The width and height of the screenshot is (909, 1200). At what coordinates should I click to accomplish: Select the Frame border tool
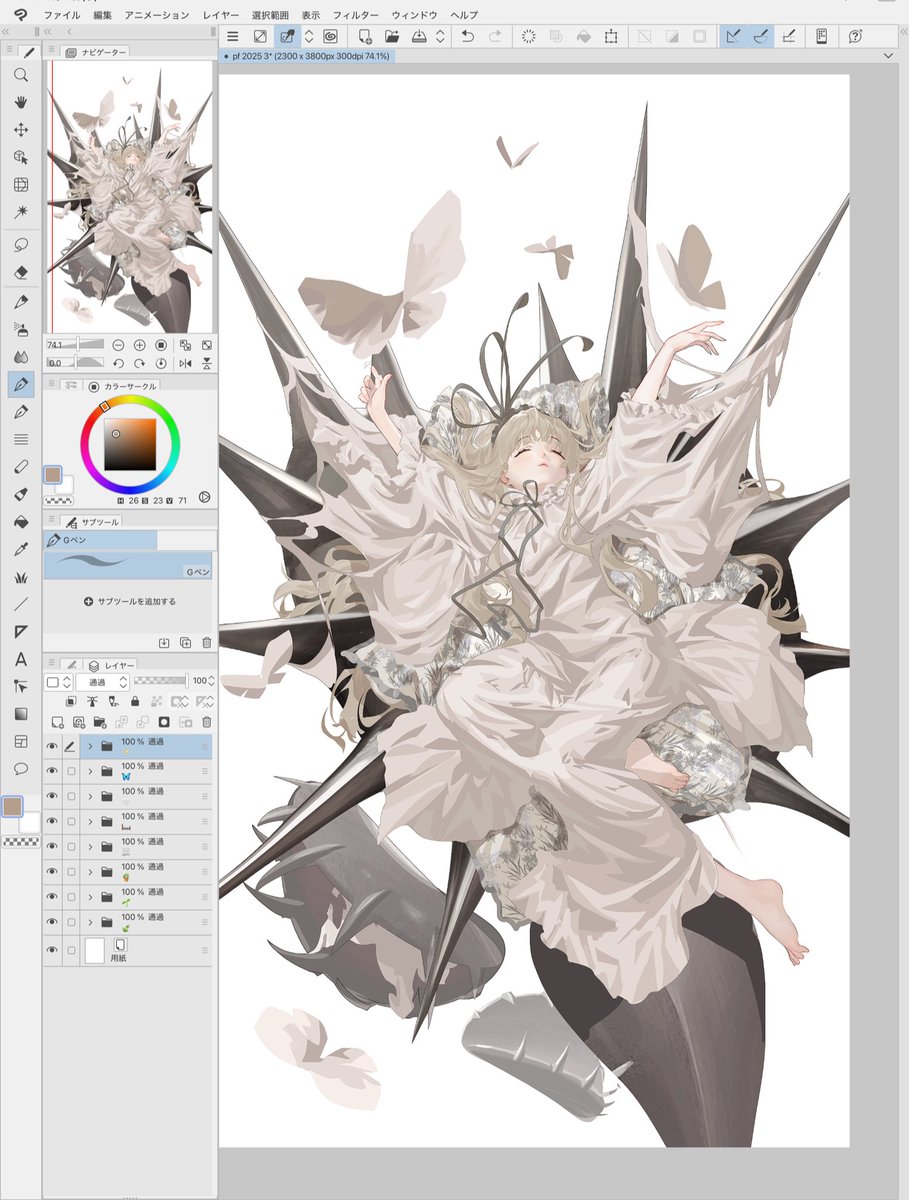21,741
